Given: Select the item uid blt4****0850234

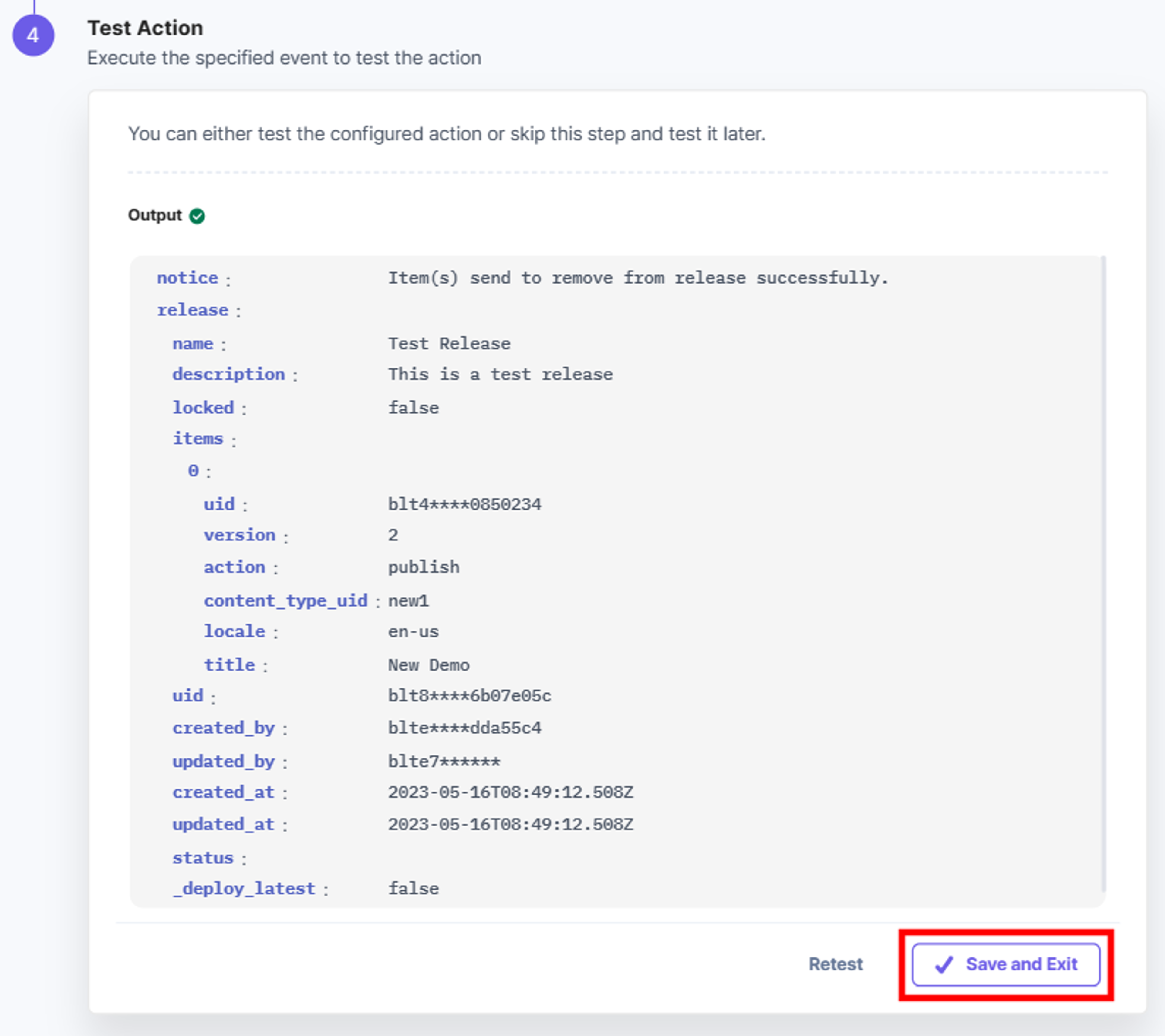Looking at the screenshot, I should point(464,504).
